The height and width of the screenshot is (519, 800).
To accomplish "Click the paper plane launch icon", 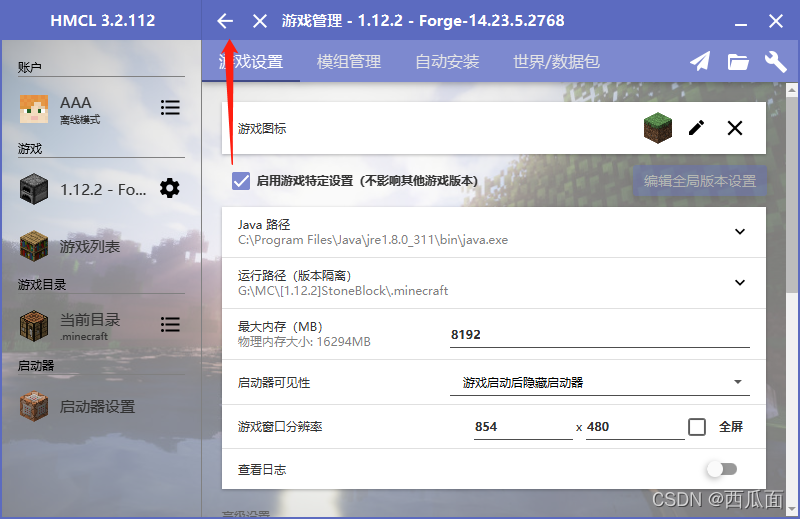I will coord(700,62).
